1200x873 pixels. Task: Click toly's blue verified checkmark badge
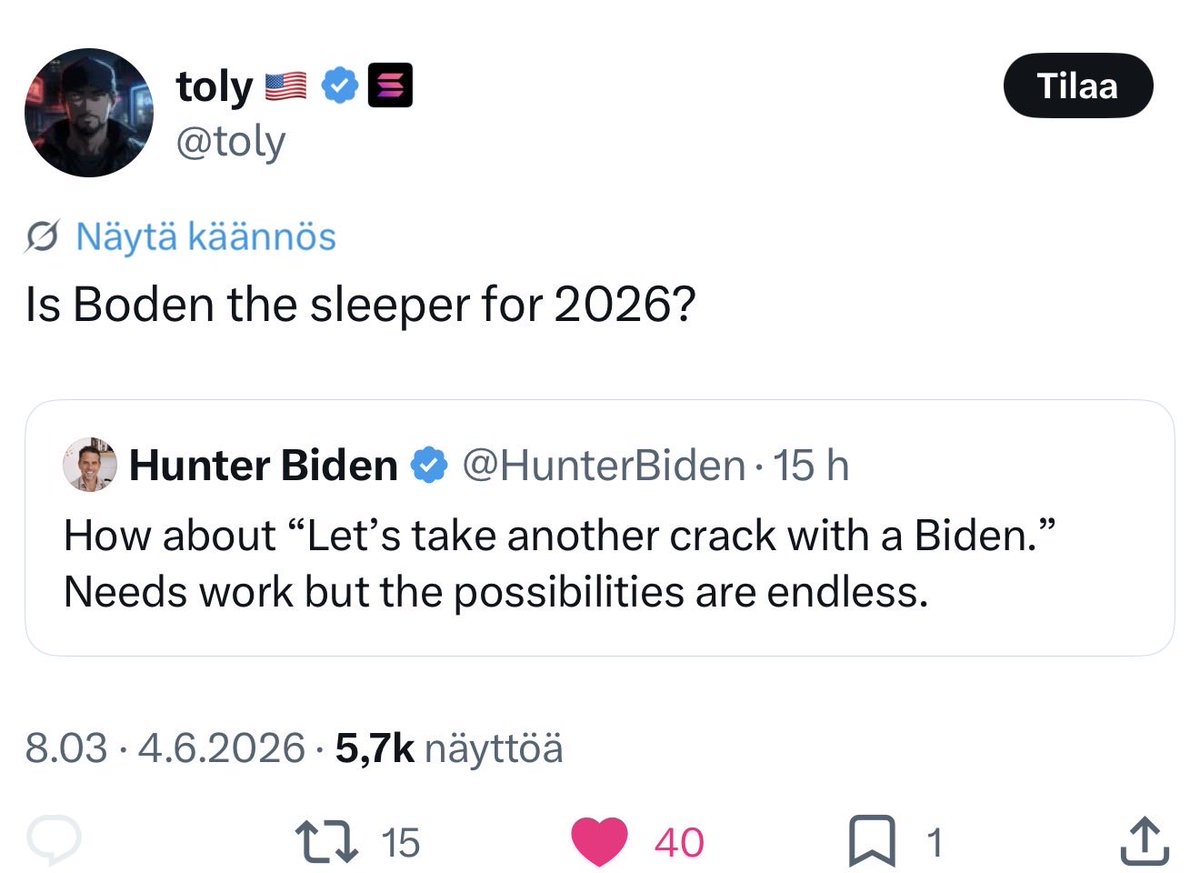click(340, 89)
